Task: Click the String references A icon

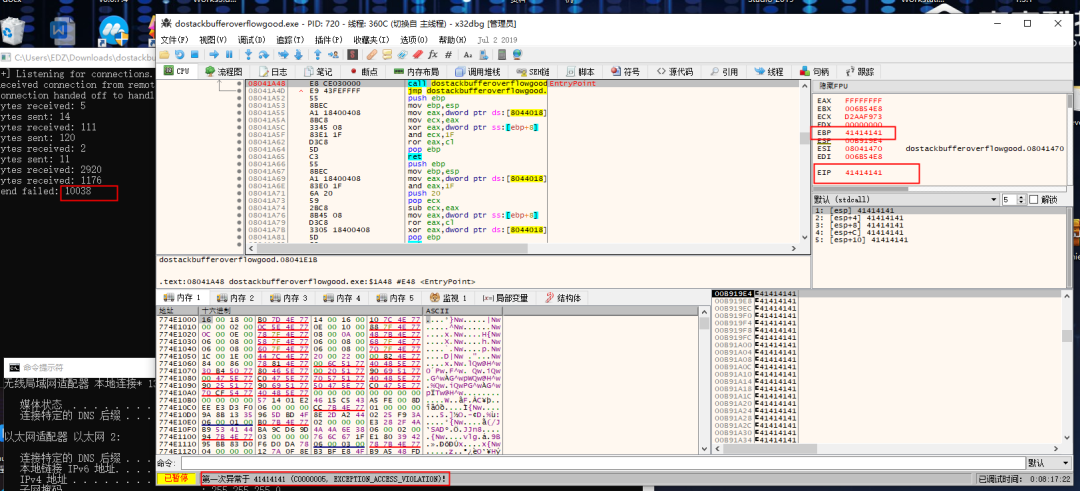Action: 468,54
